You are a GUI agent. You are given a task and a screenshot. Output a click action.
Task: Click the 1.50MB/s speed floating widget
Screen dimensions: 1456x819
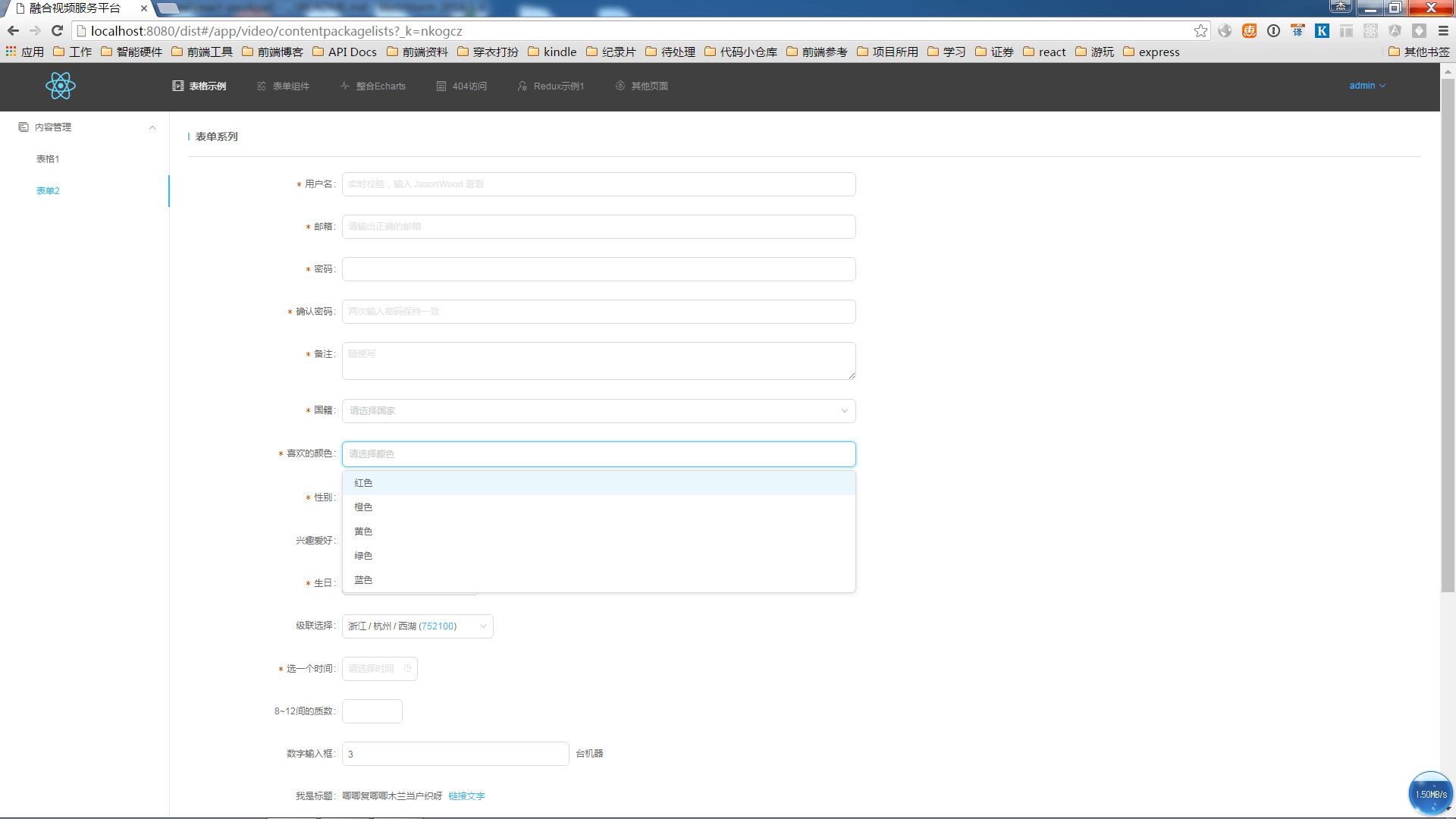click(x=1430, y=794)
